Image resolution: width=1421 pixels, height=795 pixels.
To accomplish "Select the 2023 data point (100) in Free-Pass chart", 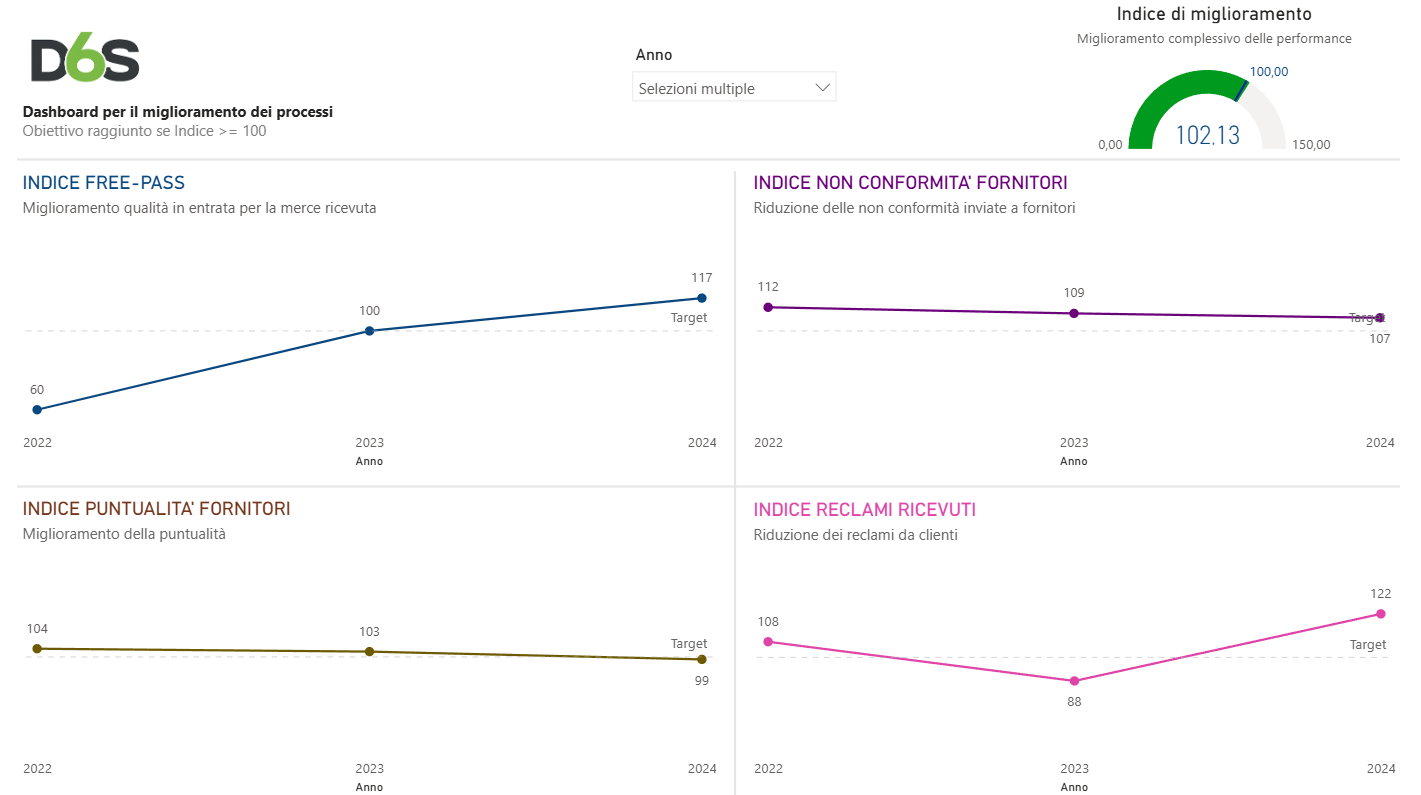I will point(369,331).
